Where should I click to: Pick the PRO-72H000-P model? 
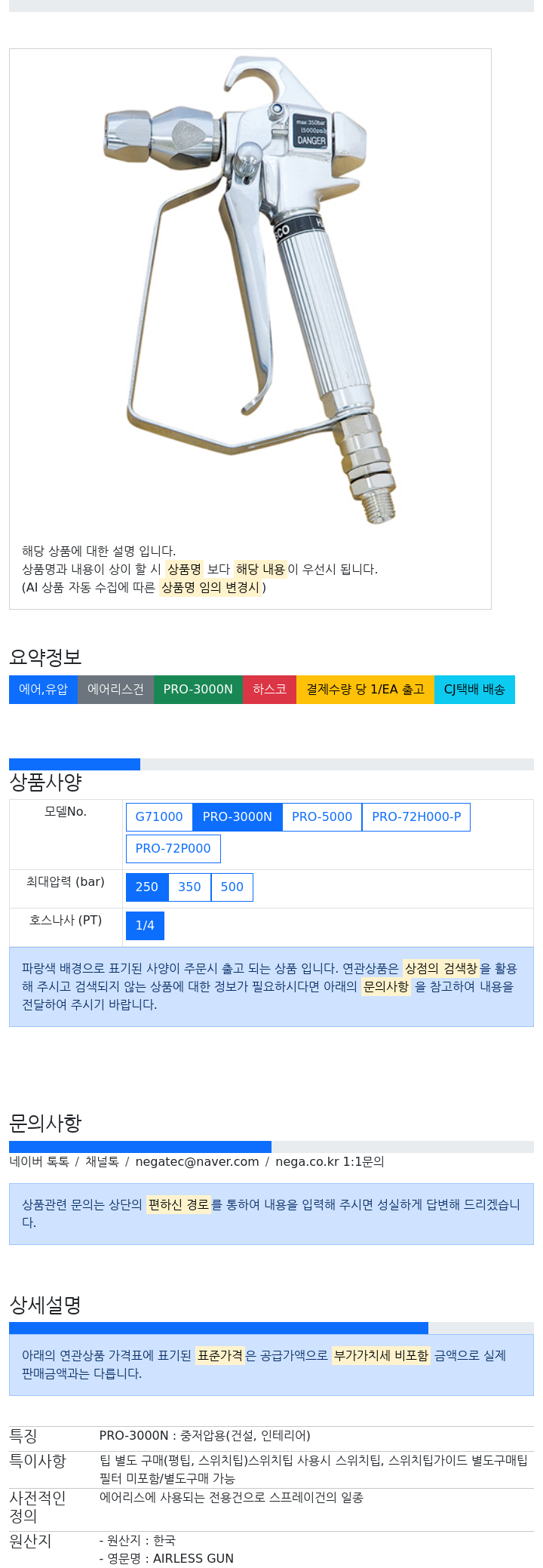pos(416,816)
